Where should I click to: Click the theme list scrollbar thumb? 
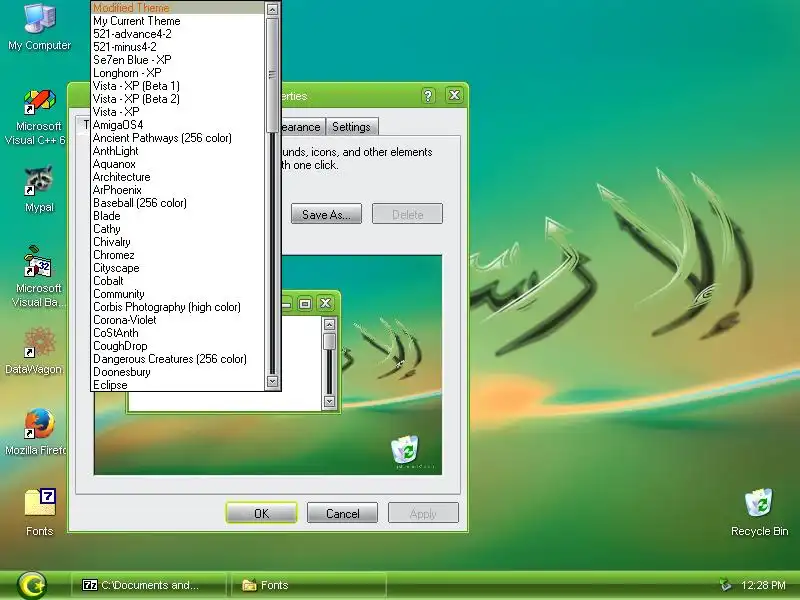pos(272,75)
